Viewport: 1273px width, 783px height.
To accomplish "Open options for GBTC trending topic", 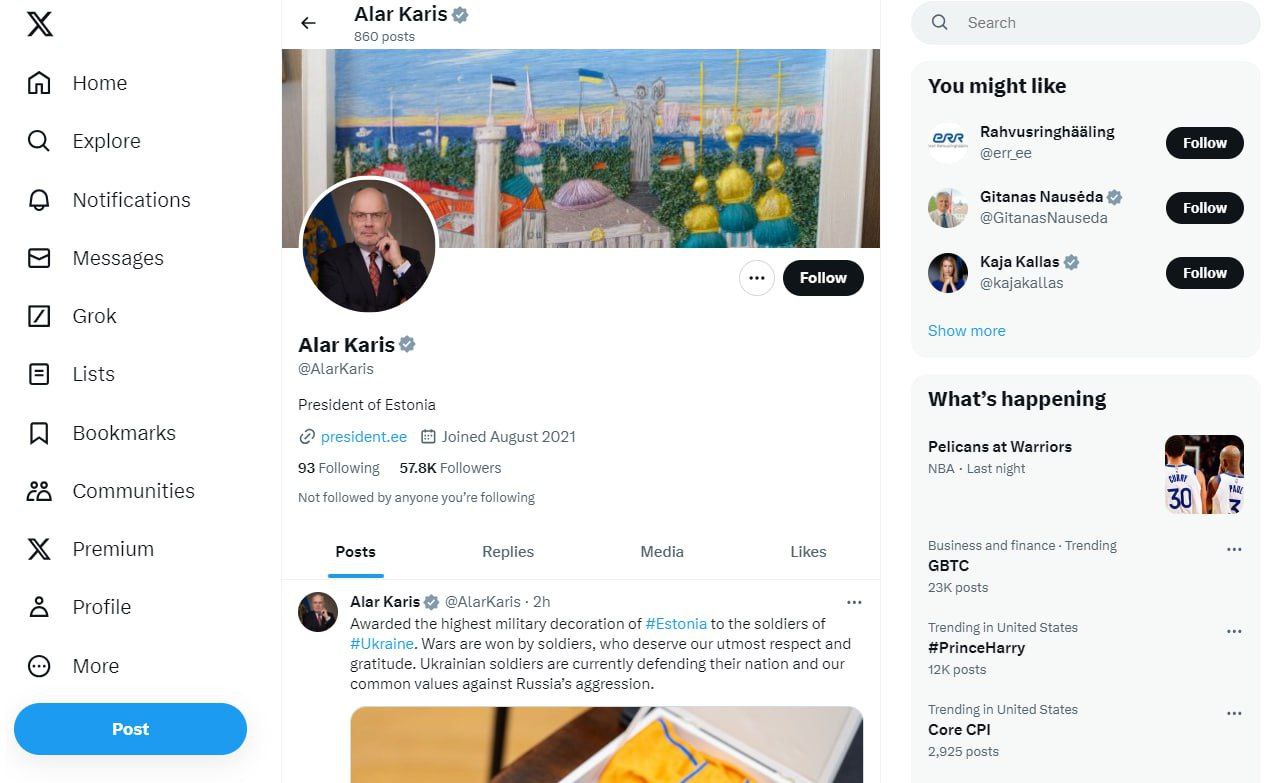I will [x=1233, y=549].
